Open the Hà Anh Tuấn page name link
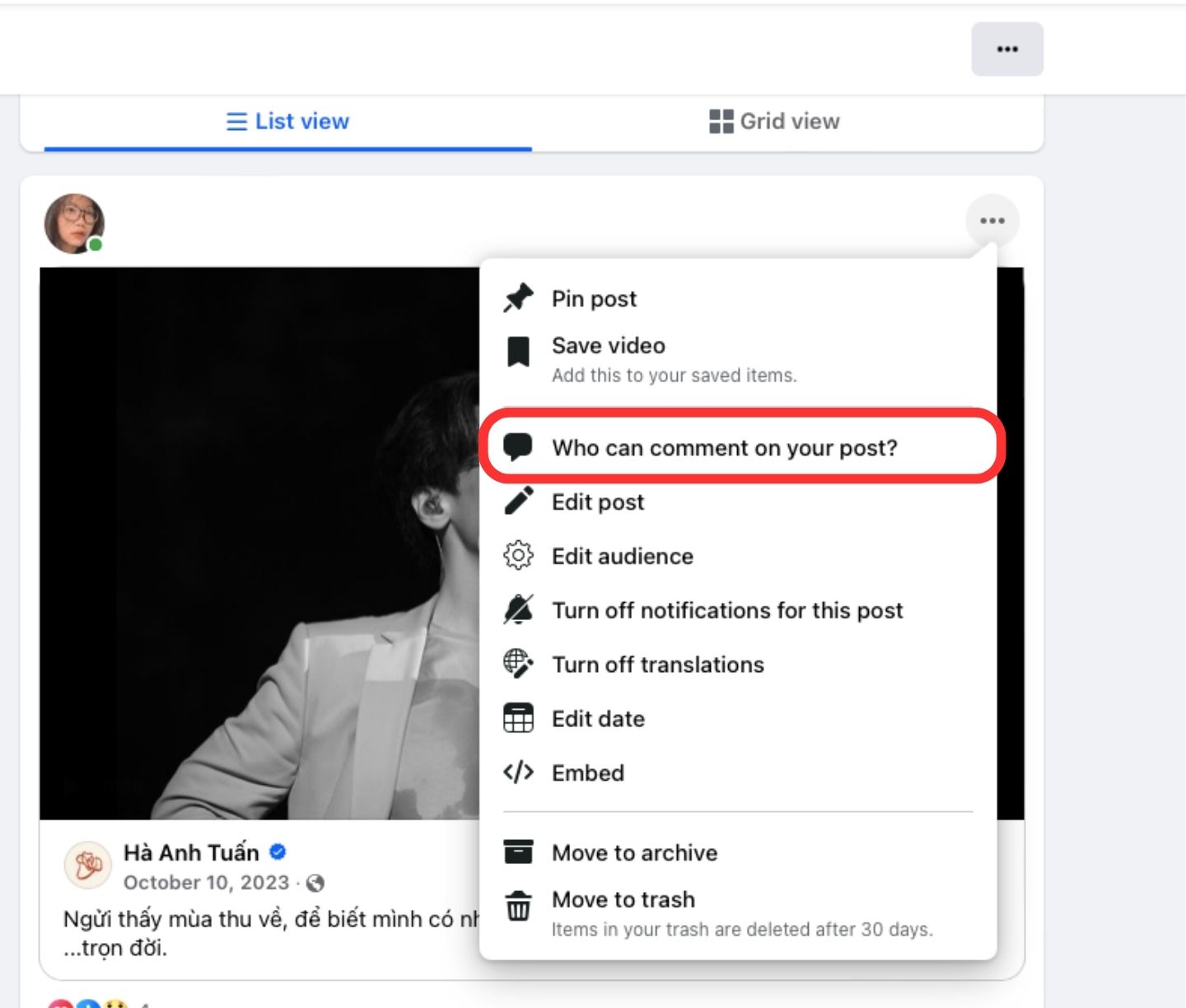The image size is (1186, 1008). (x=191, y=852)
